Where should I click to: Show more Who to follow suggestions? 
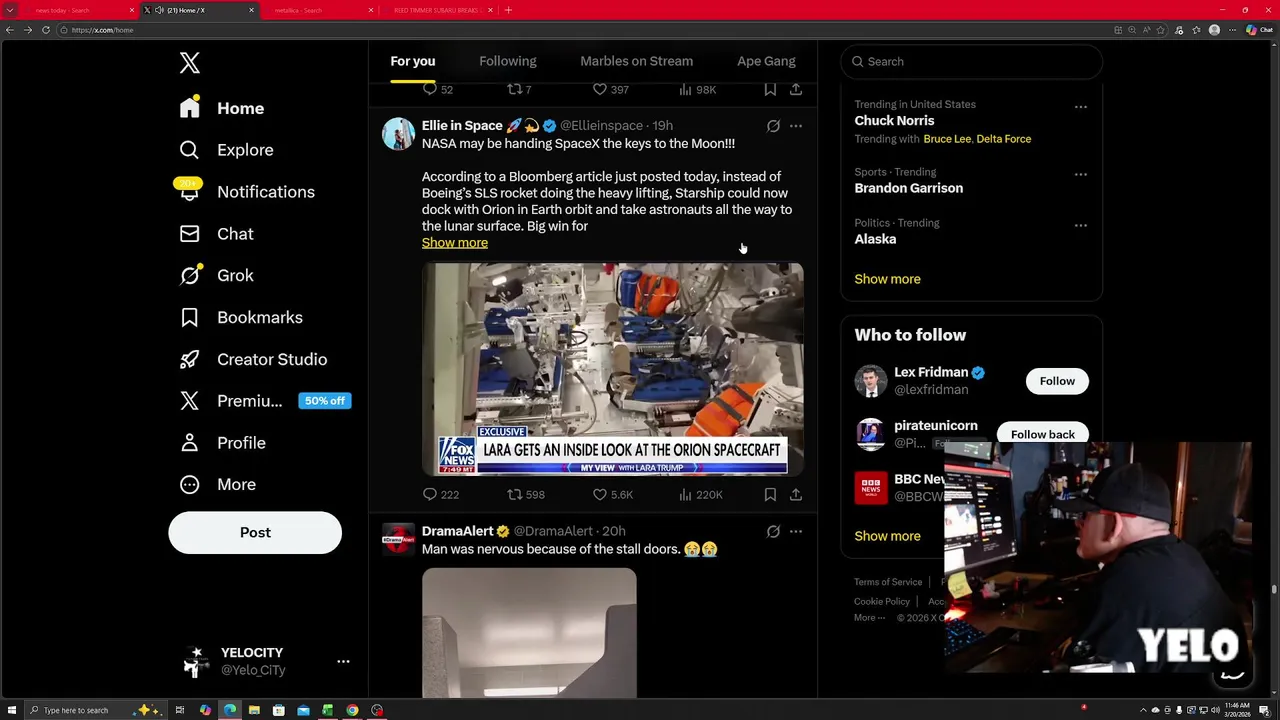coord(887,536)
